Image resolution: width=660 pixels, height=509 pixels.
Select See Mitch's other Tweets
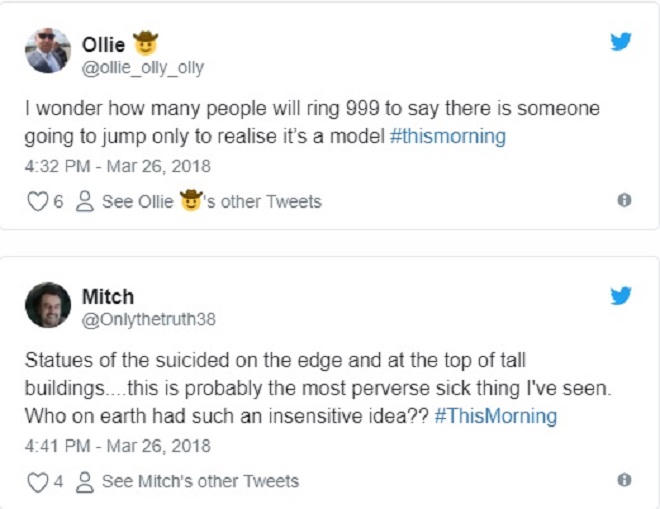(200, 482)
